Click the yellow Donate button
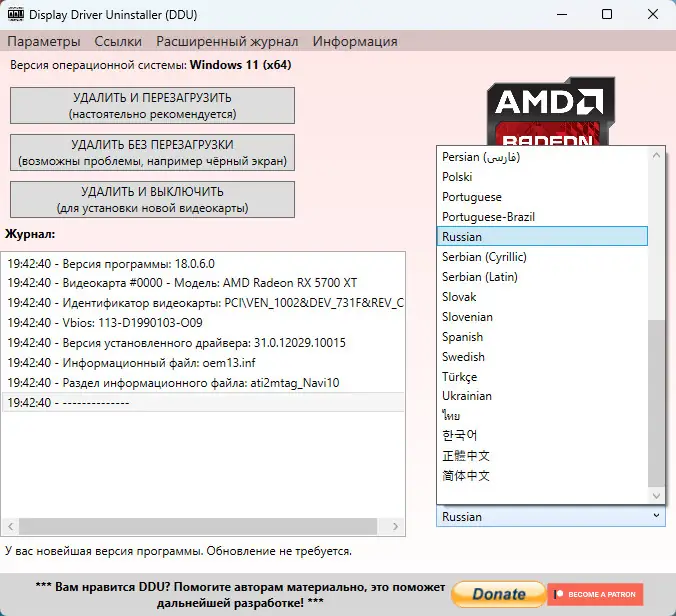The image size is (676, 616). [498, 594]
